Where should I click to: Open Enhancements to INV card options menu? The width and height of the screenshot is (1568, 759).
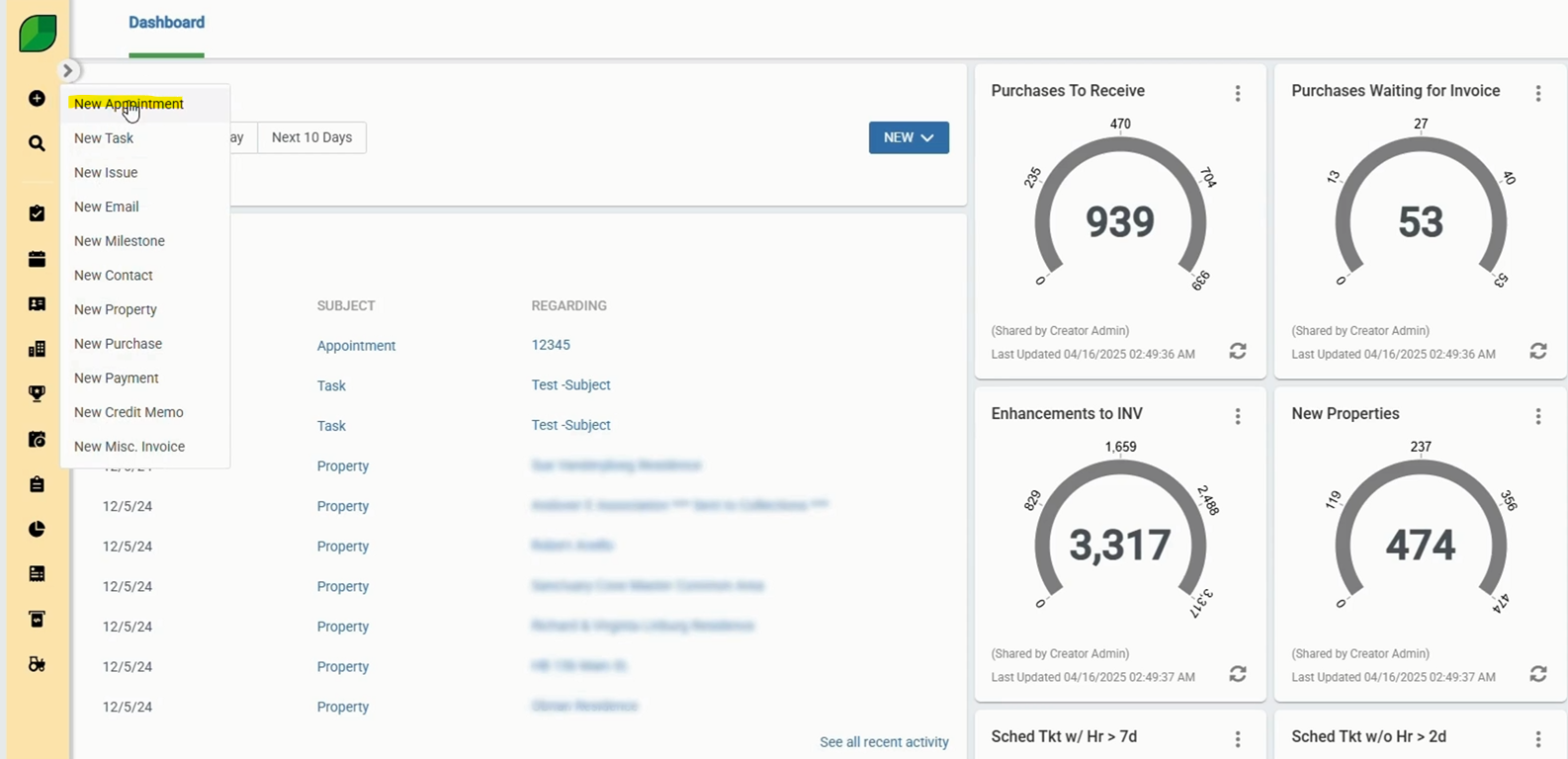[1238, 416]
